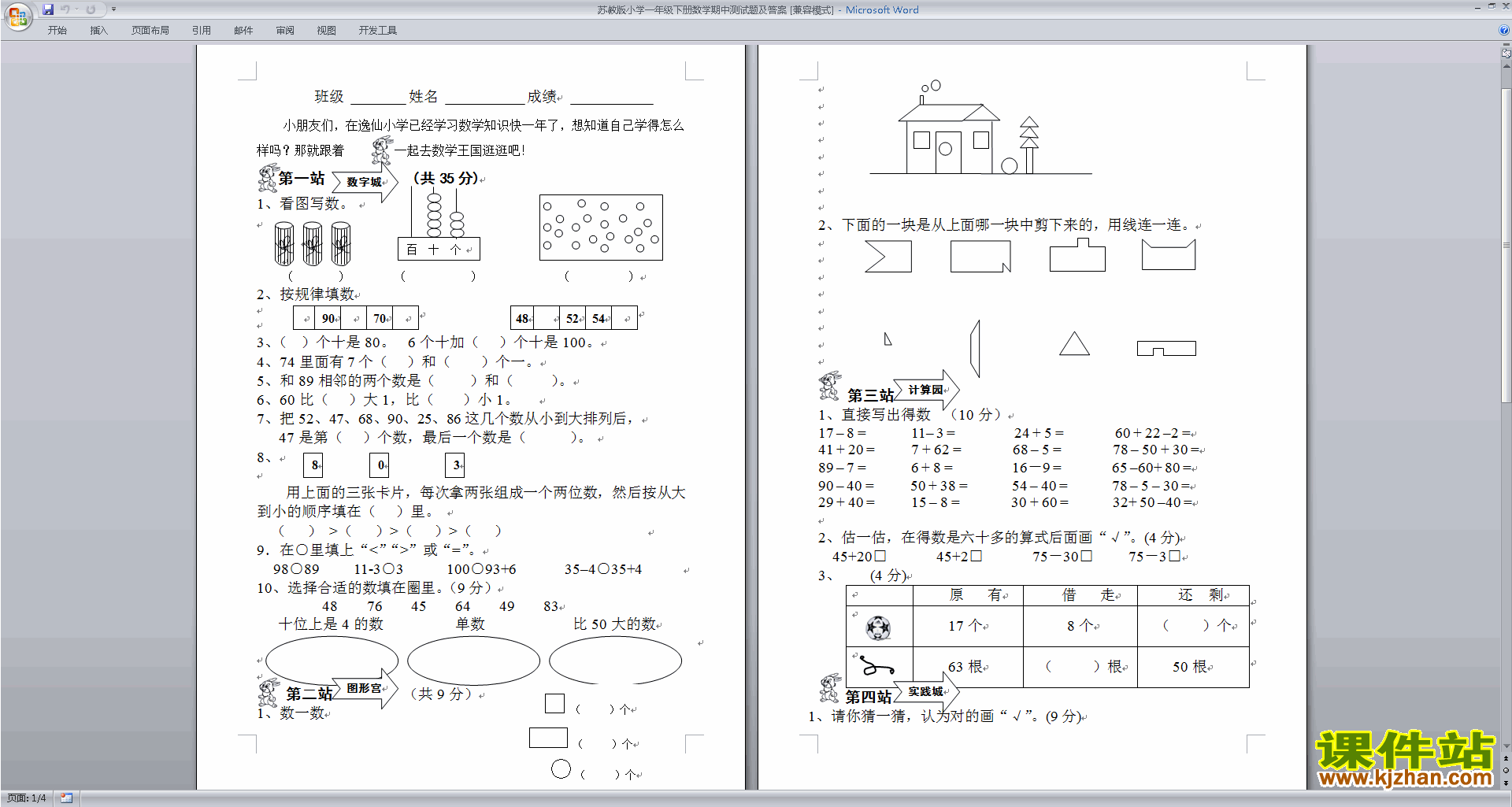This screenshot has height=807, width=1512.
Task: Select the 数字城 arrow shape
Action: pos(365,182)
